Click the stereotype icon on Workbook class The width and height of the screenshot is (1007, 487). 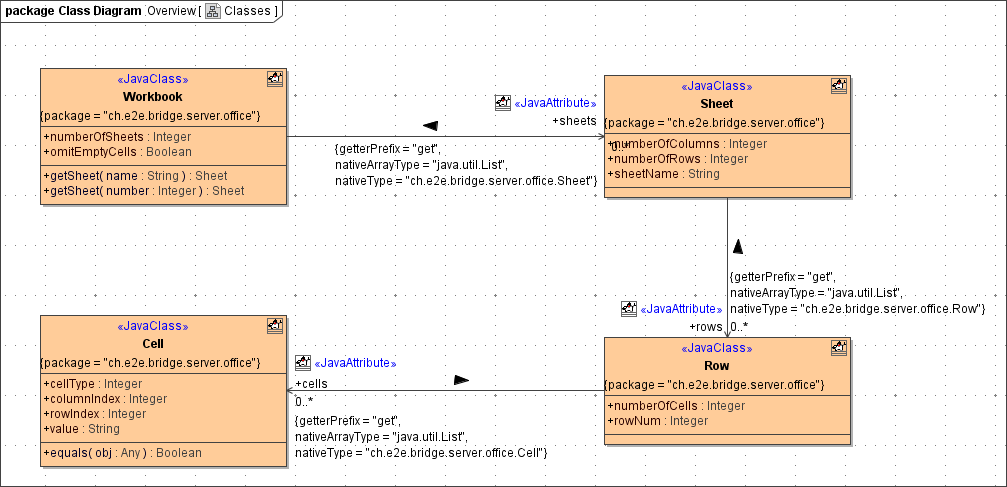click(x=274, y=78)
